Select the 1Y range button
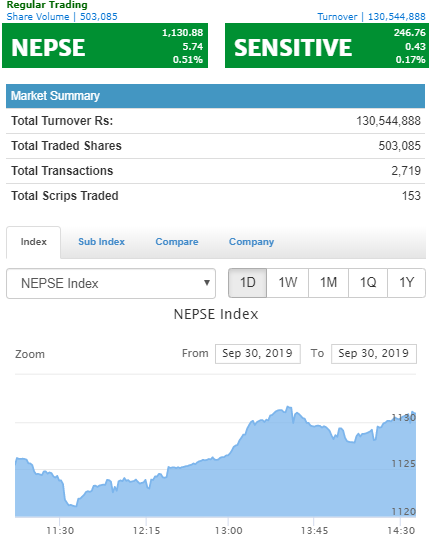Viewport: 429px width, 536px height. point(406,283)
